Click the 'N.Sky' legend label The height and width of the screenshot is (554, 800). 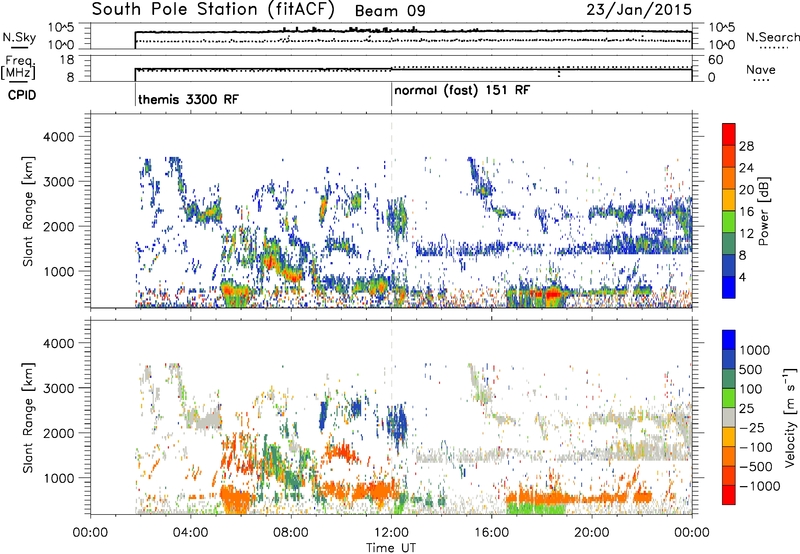pyautogui.click(x=19, y=37)
